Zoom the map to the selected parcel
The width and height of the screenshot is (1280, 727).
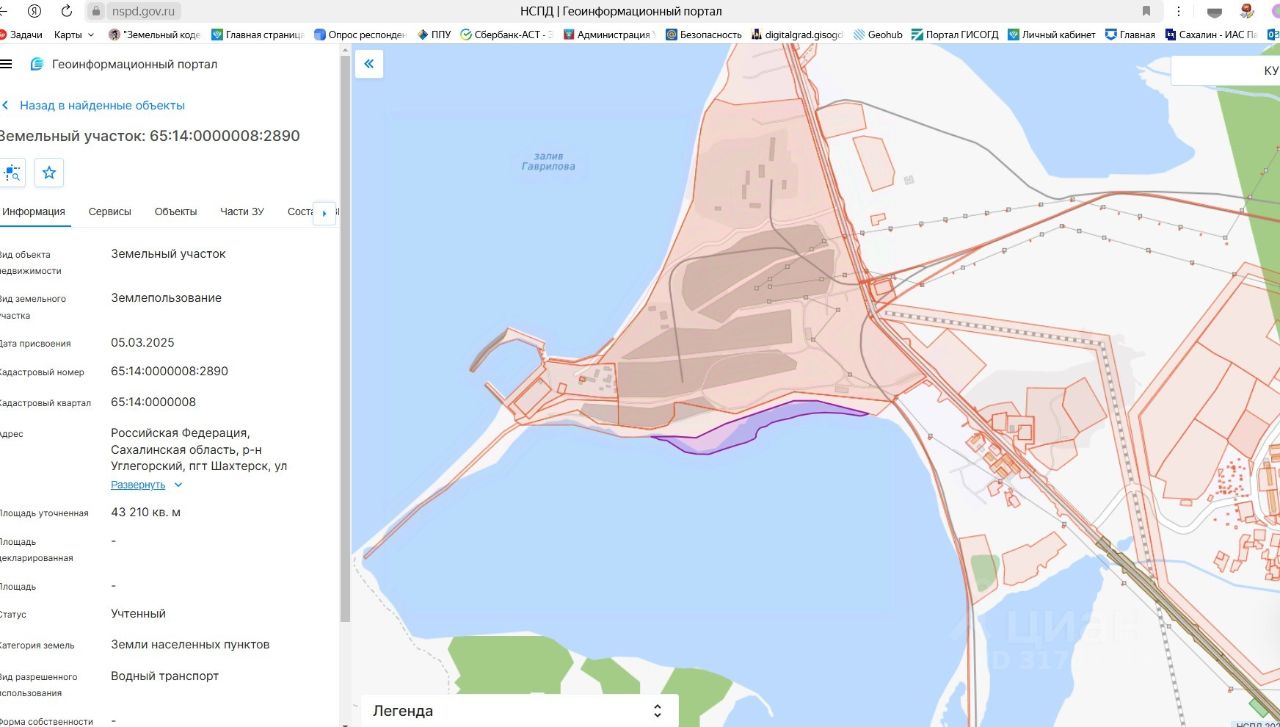[13, 173]
